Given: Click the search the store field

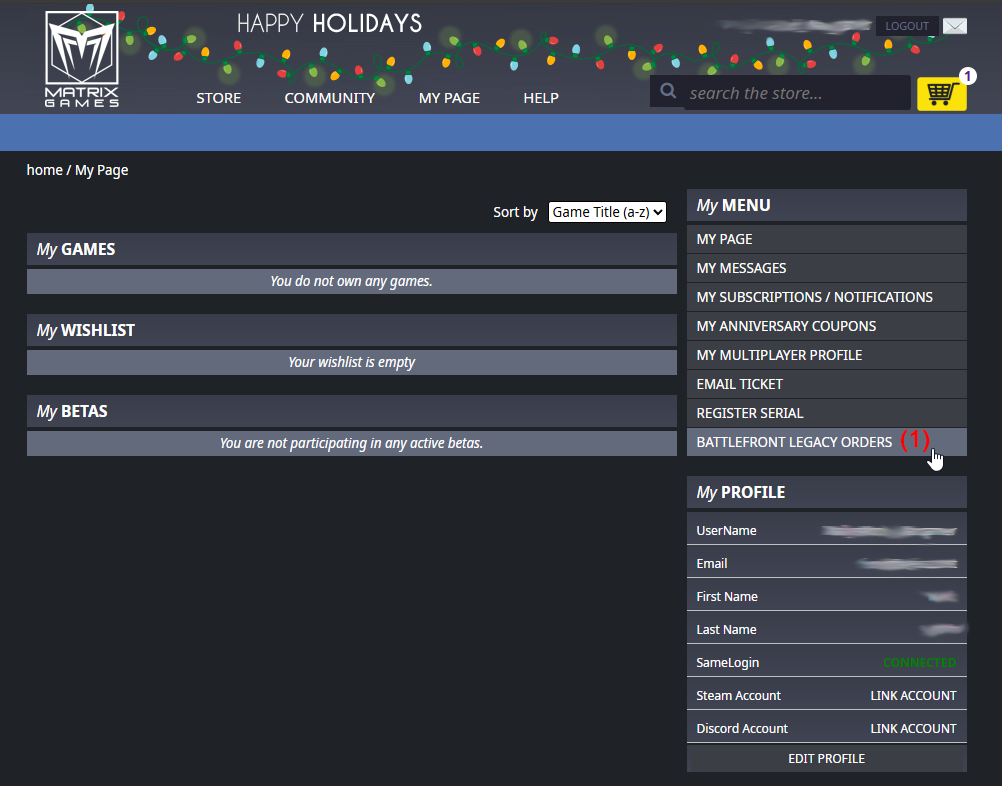Looking at the screenshot, I should click(797, 93).
